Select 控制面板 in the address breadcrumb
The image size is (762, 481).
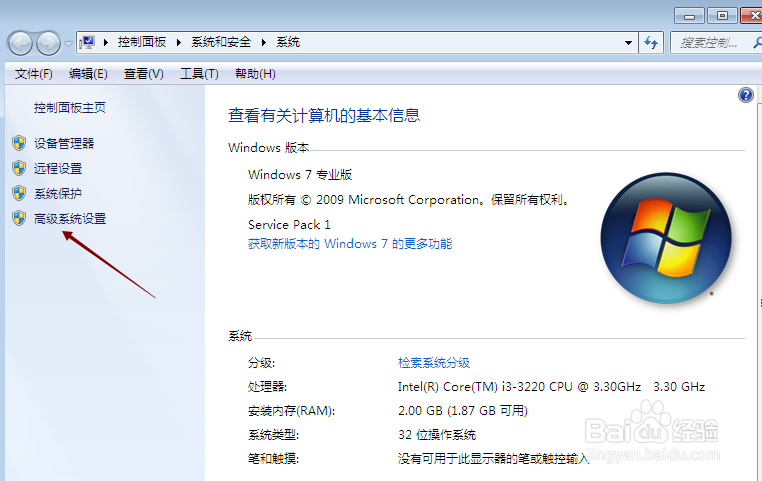142,42
